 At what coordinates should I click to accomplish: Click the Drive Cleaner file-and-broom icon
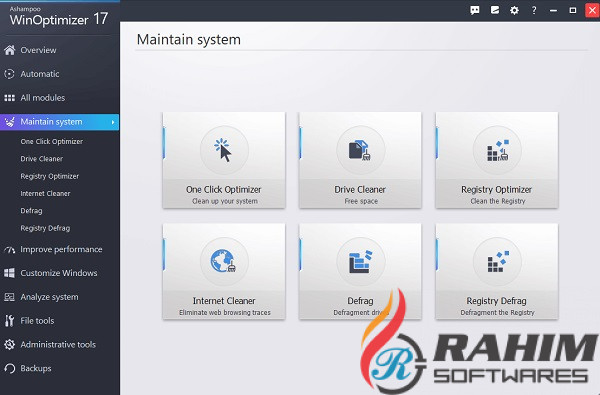pos(360,150)
